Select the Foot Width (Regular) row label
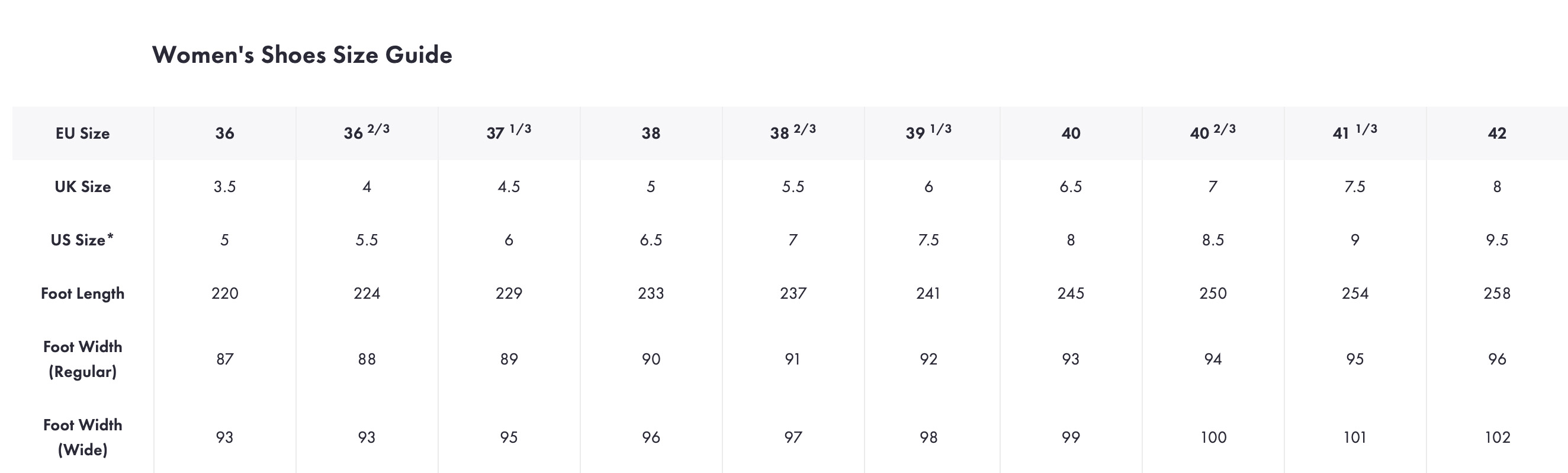The height and width of the screenshot is (473, 1568). tap(83, 359)
